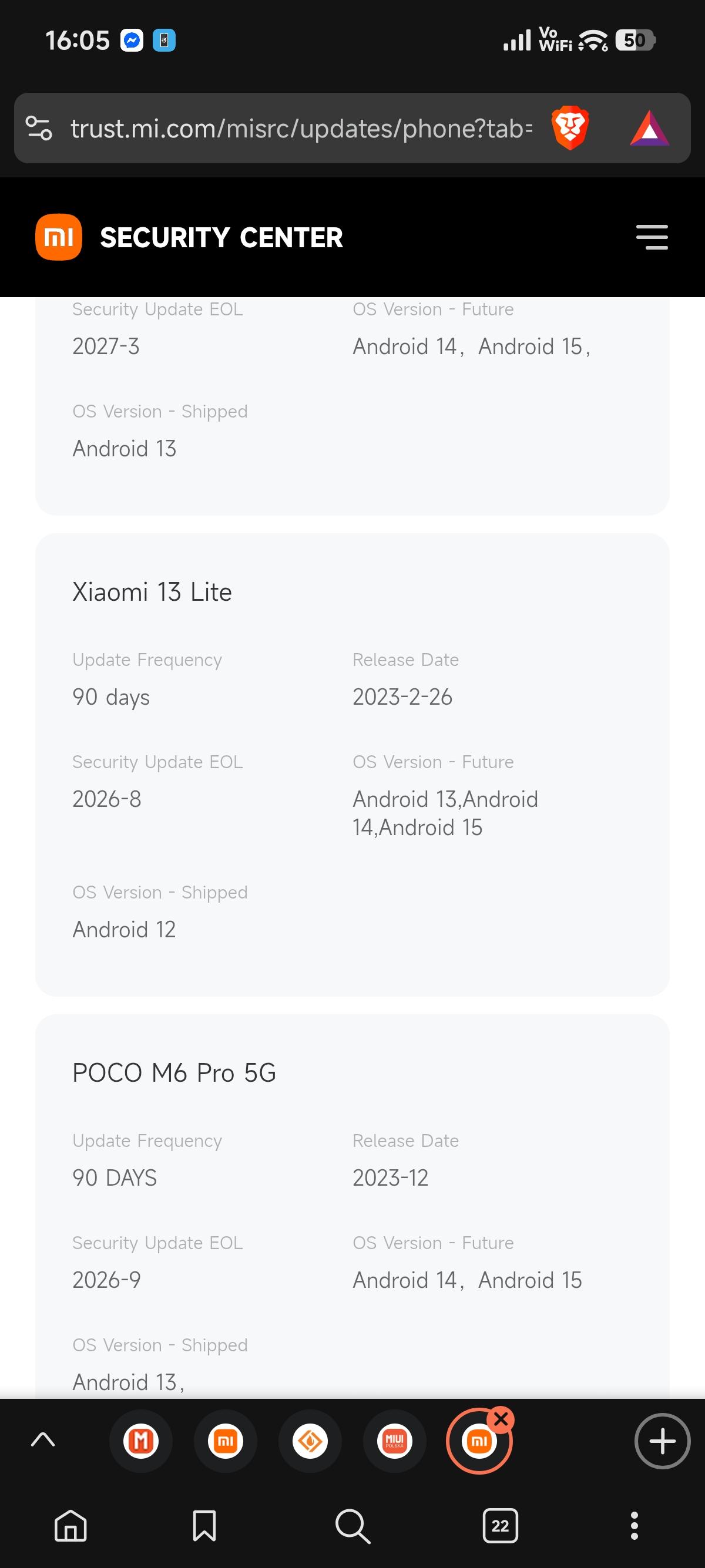Open the search magnifier in bottom bar
705x1568 pixels.
[352, 1525]
